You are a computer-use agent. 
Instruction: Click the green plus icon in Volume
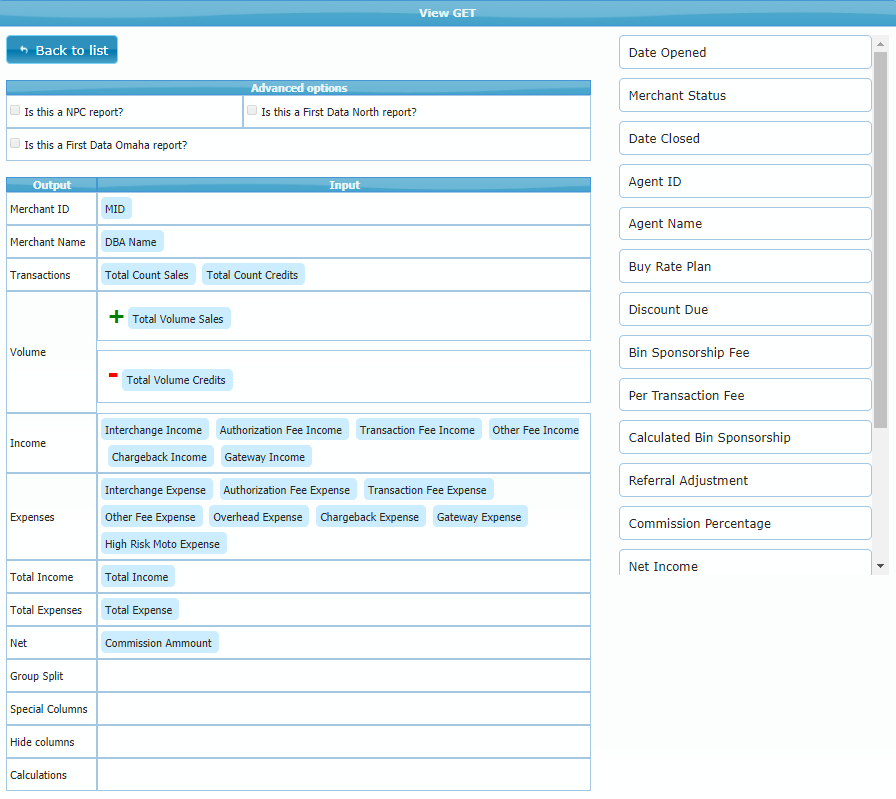click(116, 317)
